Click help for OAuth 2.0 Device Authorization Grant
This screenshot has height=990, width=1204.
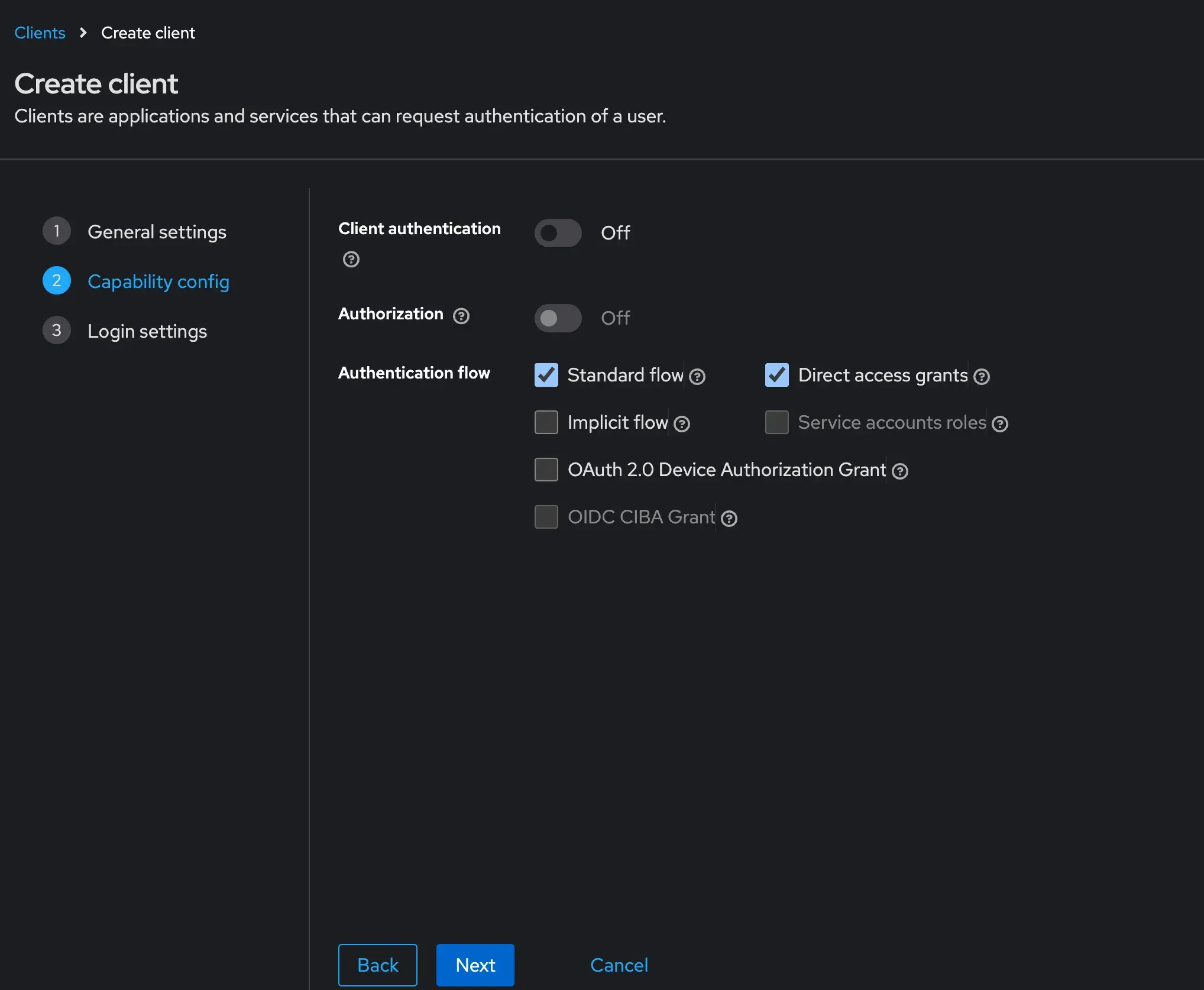click(900, 471)
